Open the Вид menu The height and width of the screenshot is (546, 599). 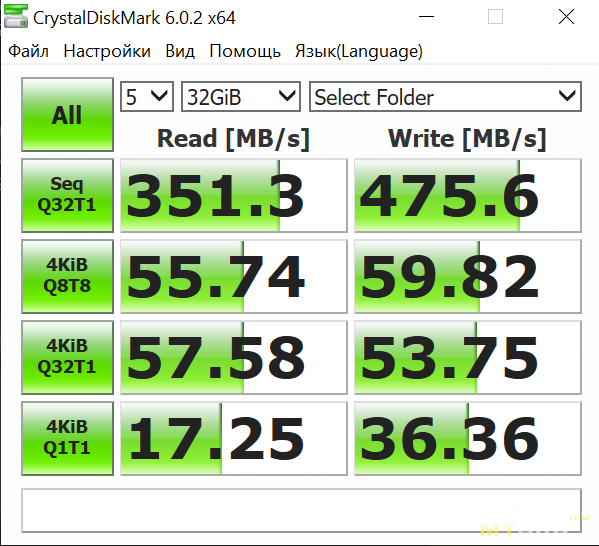point(180,51)
